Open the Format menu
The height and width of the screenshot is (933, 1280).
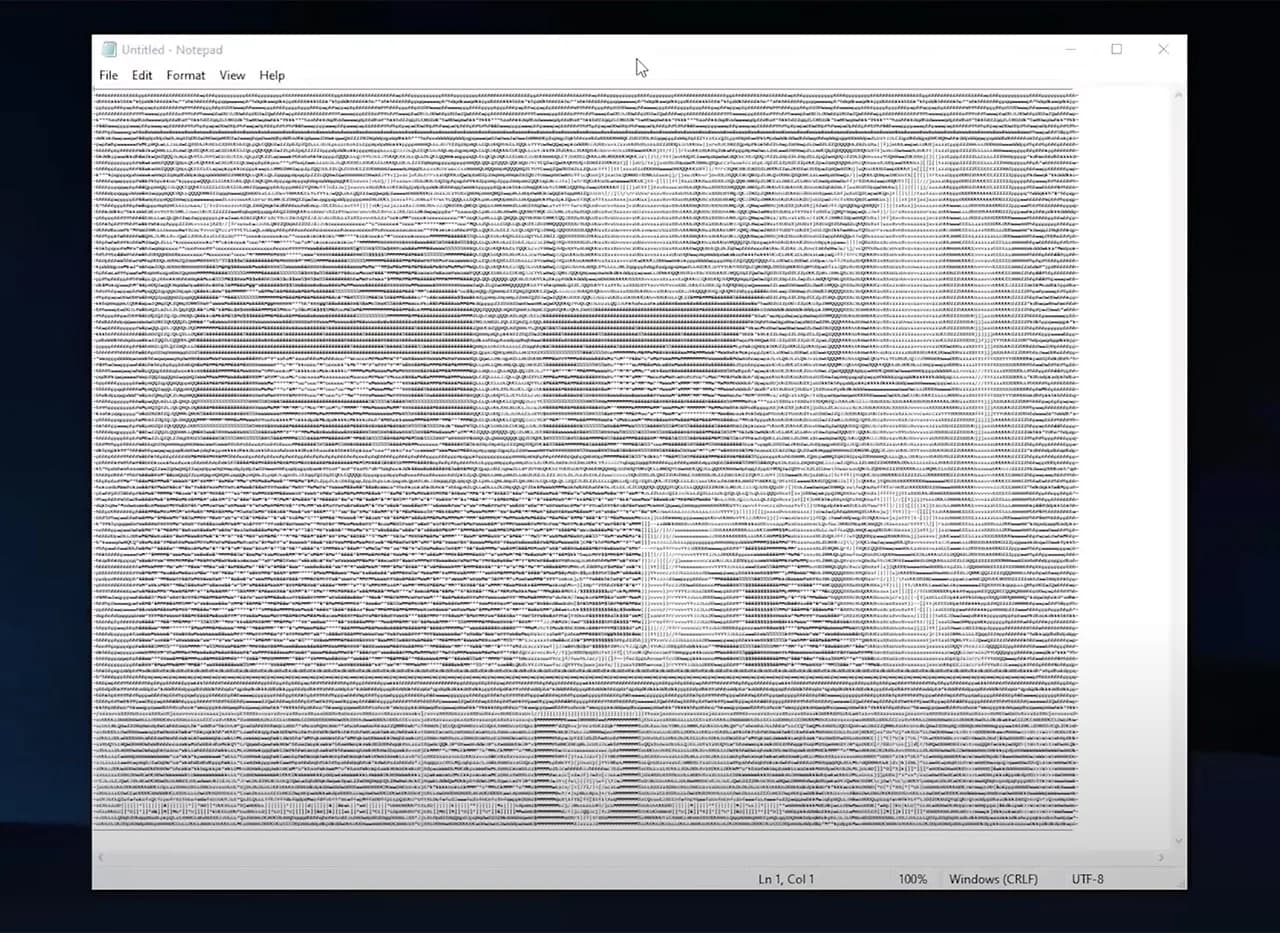coord(185,75)
